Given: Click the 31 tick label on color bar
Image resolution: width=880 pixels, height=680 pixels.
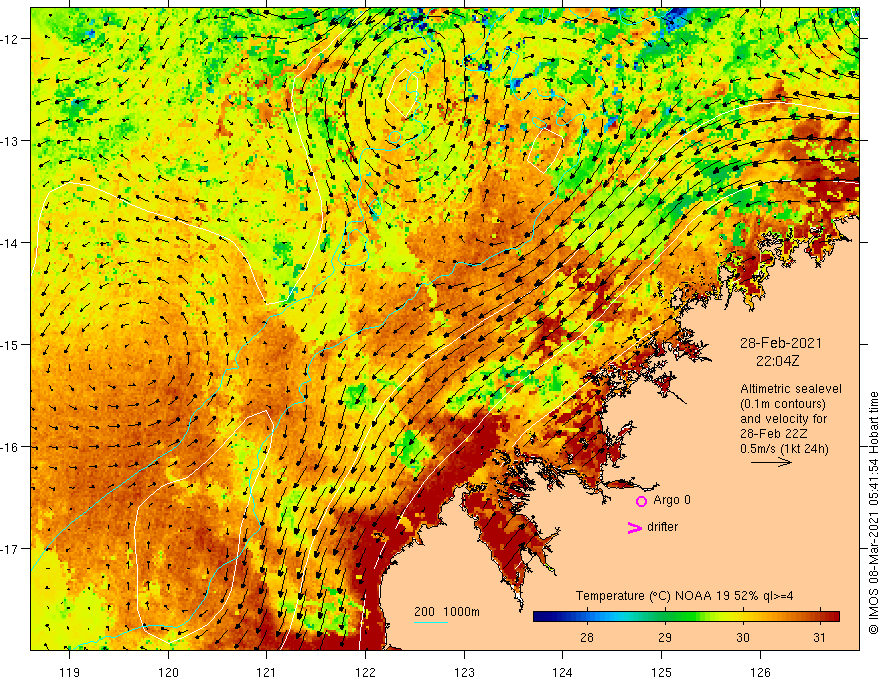Looking at the screenshot, I should 819,637.
